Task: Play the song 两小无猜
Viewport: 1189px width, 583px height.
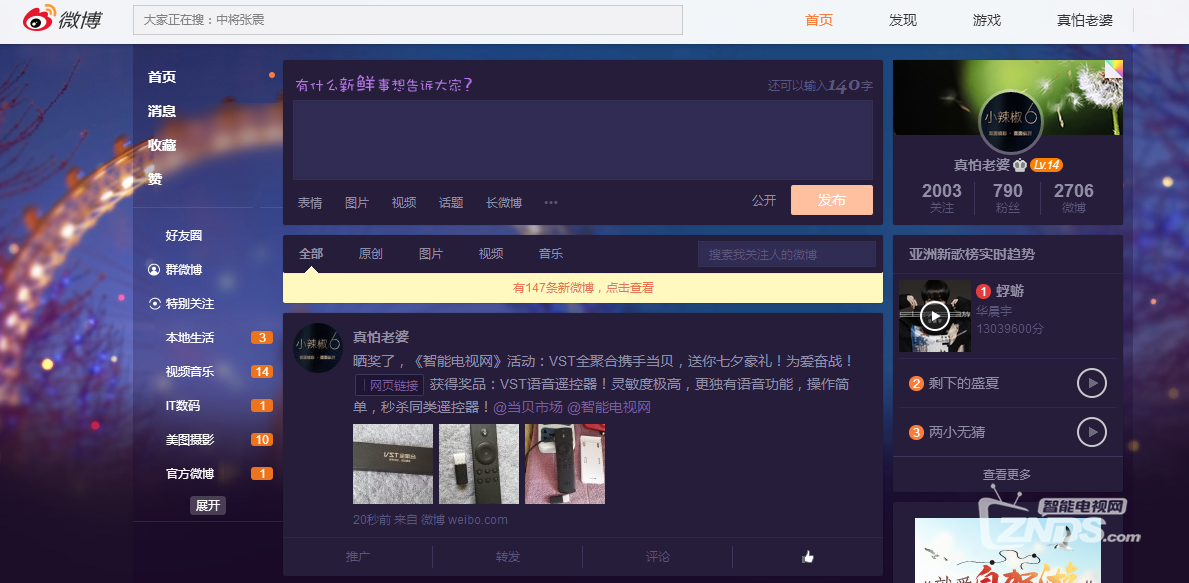Action: click(1091, 432)
